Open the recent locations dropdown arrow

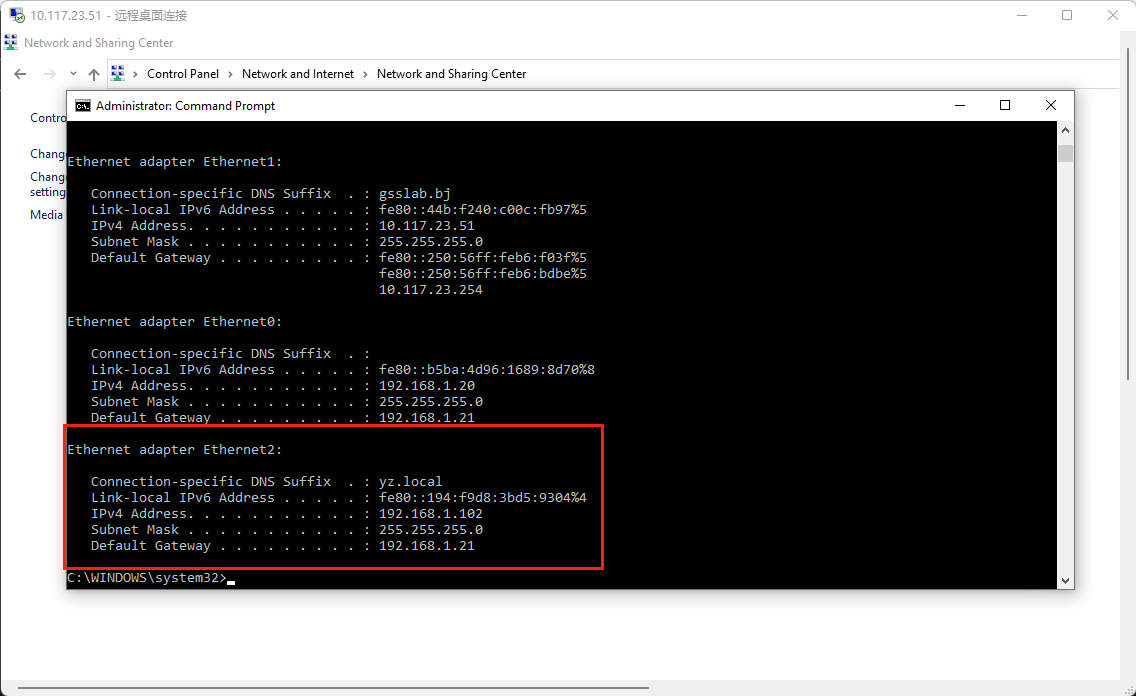pyautogui.click(x=73, y=74)
